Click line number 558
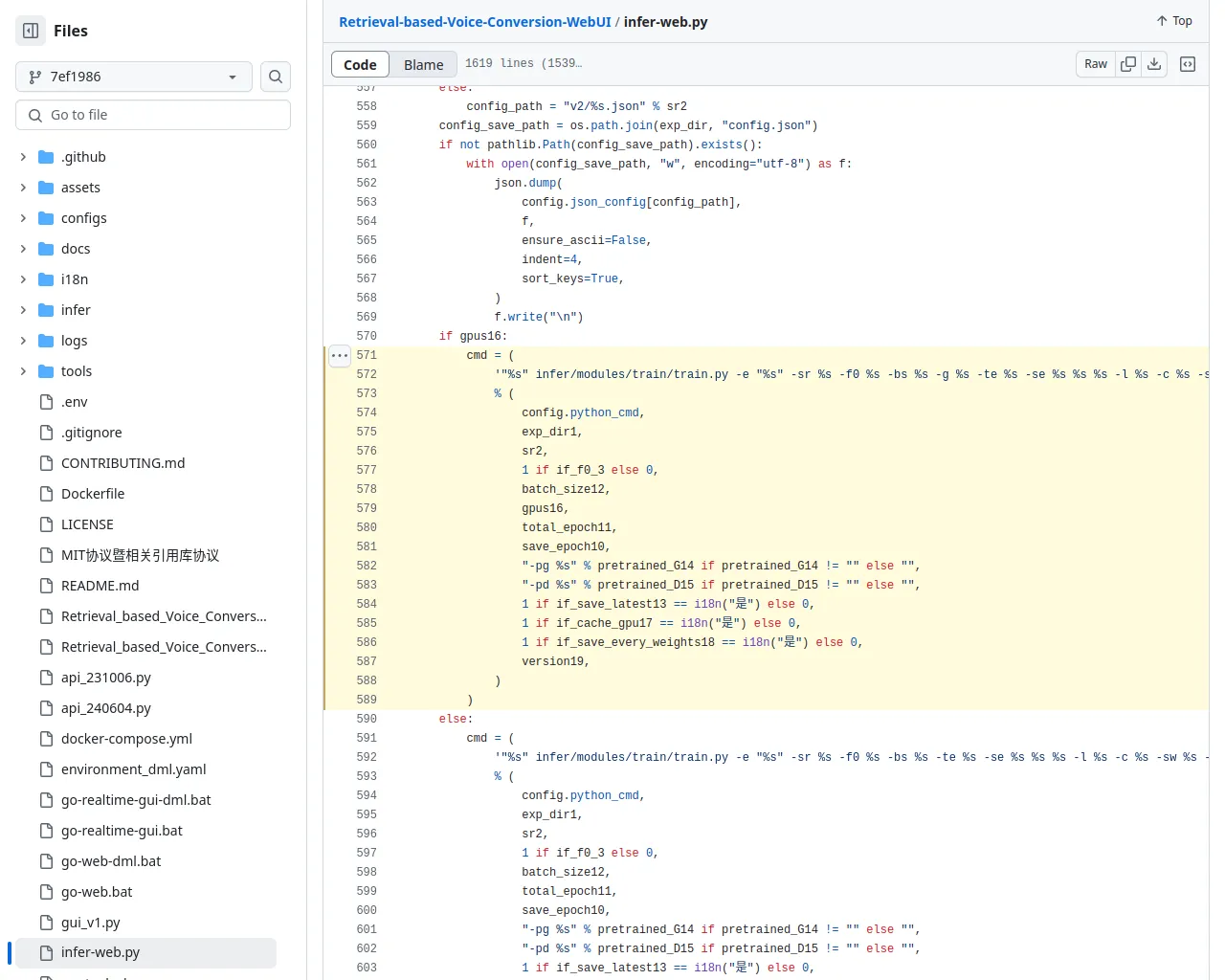Screen dimensions: 1225x980 tap(367, 106)
